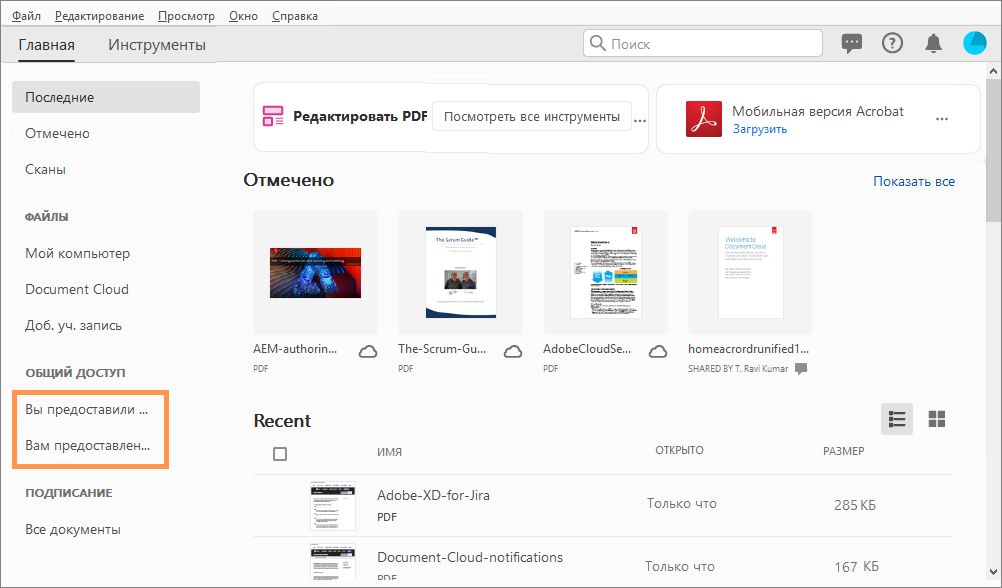Image resolution: width=1002 pixels, height=588 pixels.
Task: Open options menu on Мобильная версия Acrobat card
Action: (941, 118)
